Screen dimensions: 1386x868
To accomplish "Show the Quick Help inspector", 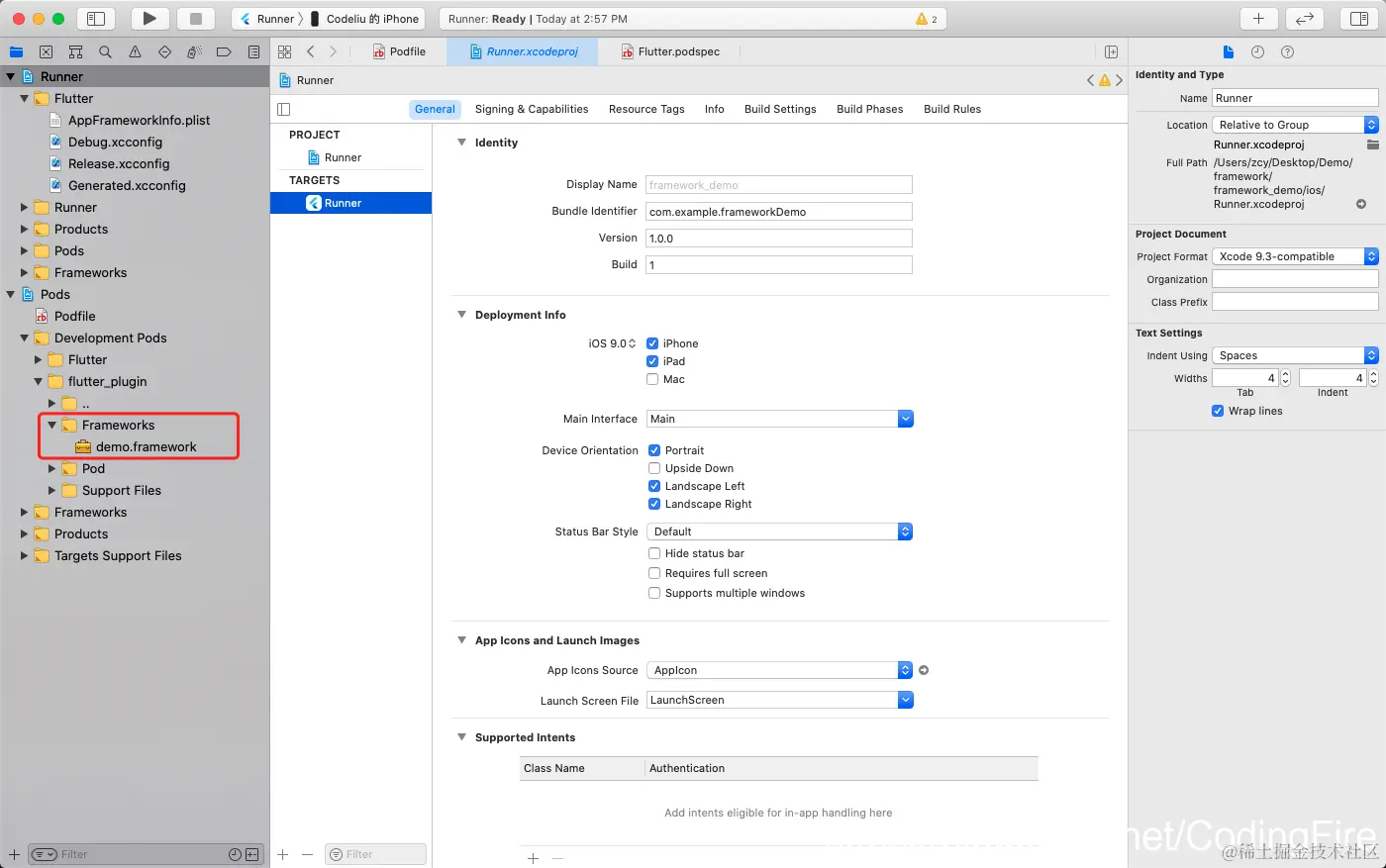I will click(x=1287, y=51).
